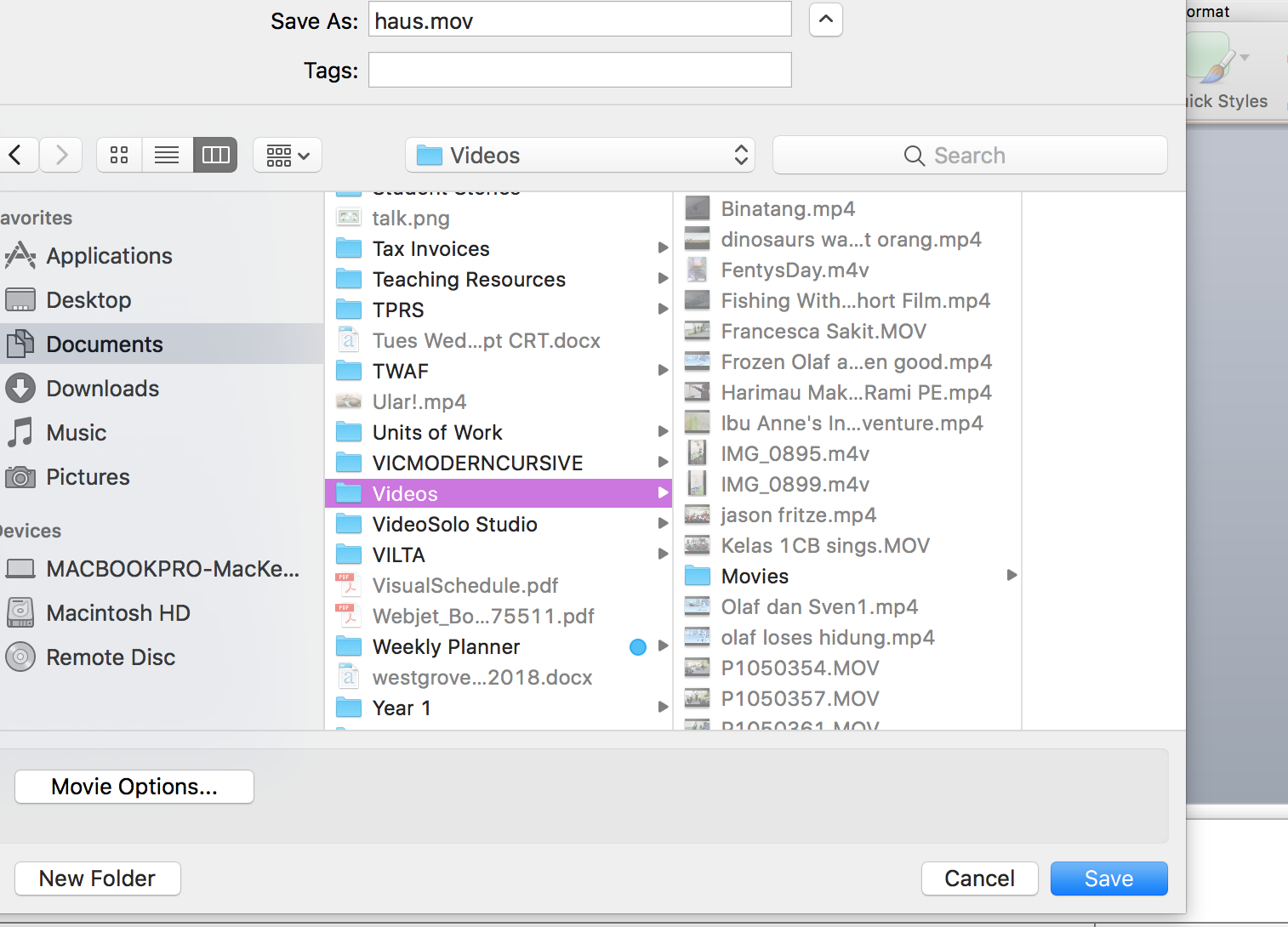Open the Videos folder location popup
Screen dimensions: 1288x927
coord(583,155)
